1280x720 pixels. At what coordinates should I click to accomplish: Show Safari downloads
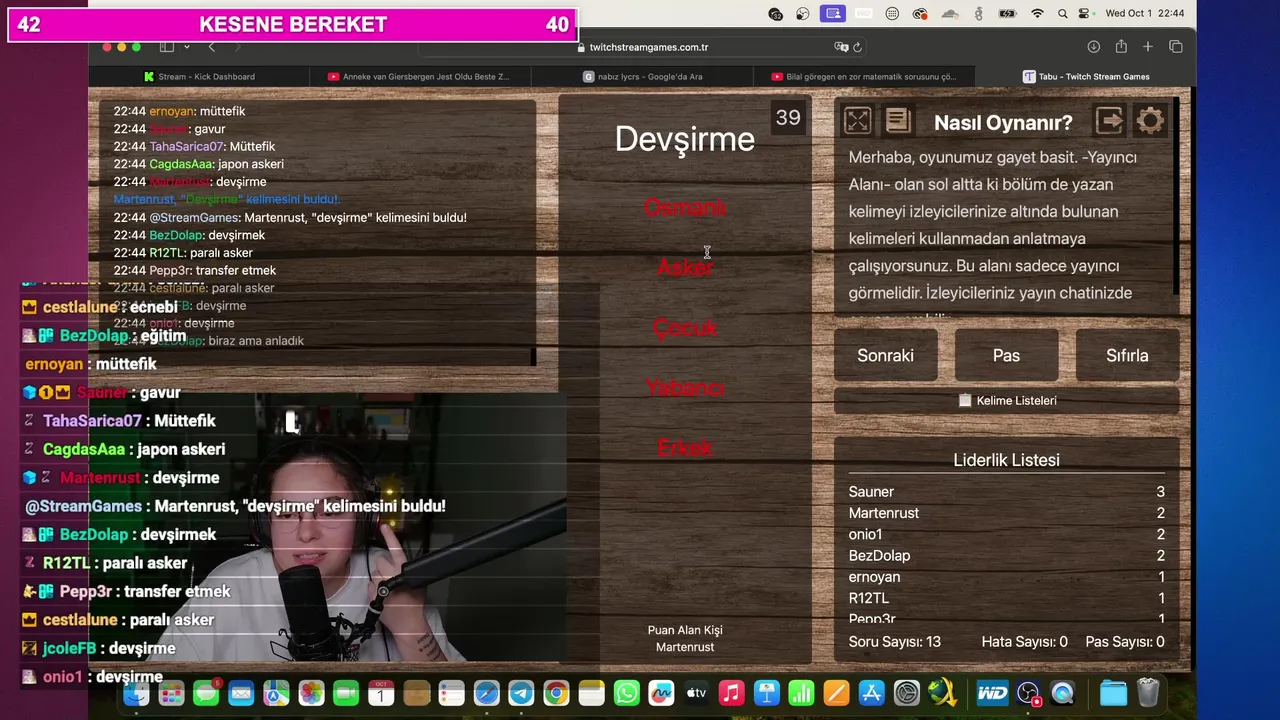[1094, 47]
